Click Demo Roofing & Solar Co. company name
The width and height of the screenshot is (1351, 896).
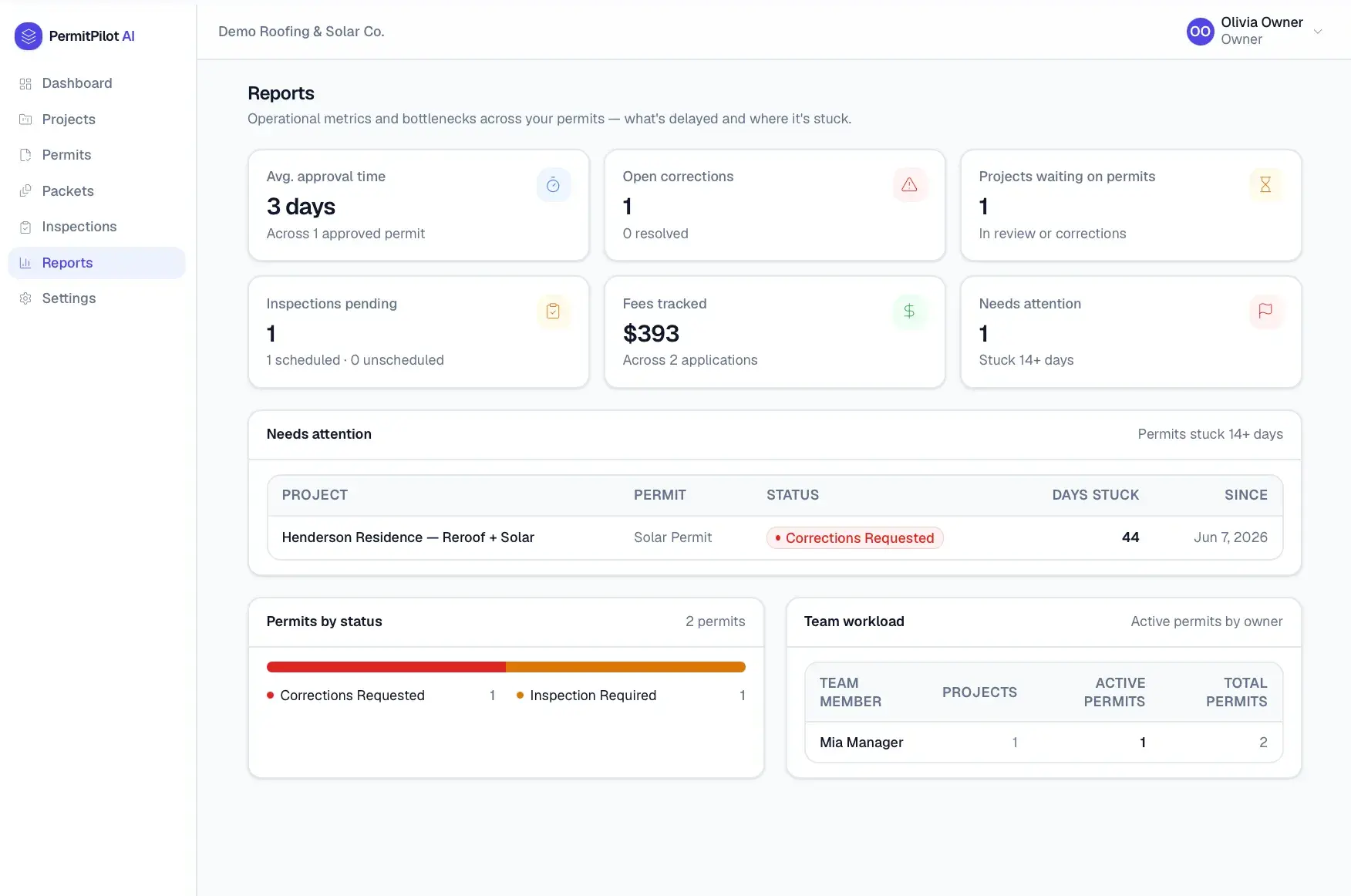coord(302,32)
